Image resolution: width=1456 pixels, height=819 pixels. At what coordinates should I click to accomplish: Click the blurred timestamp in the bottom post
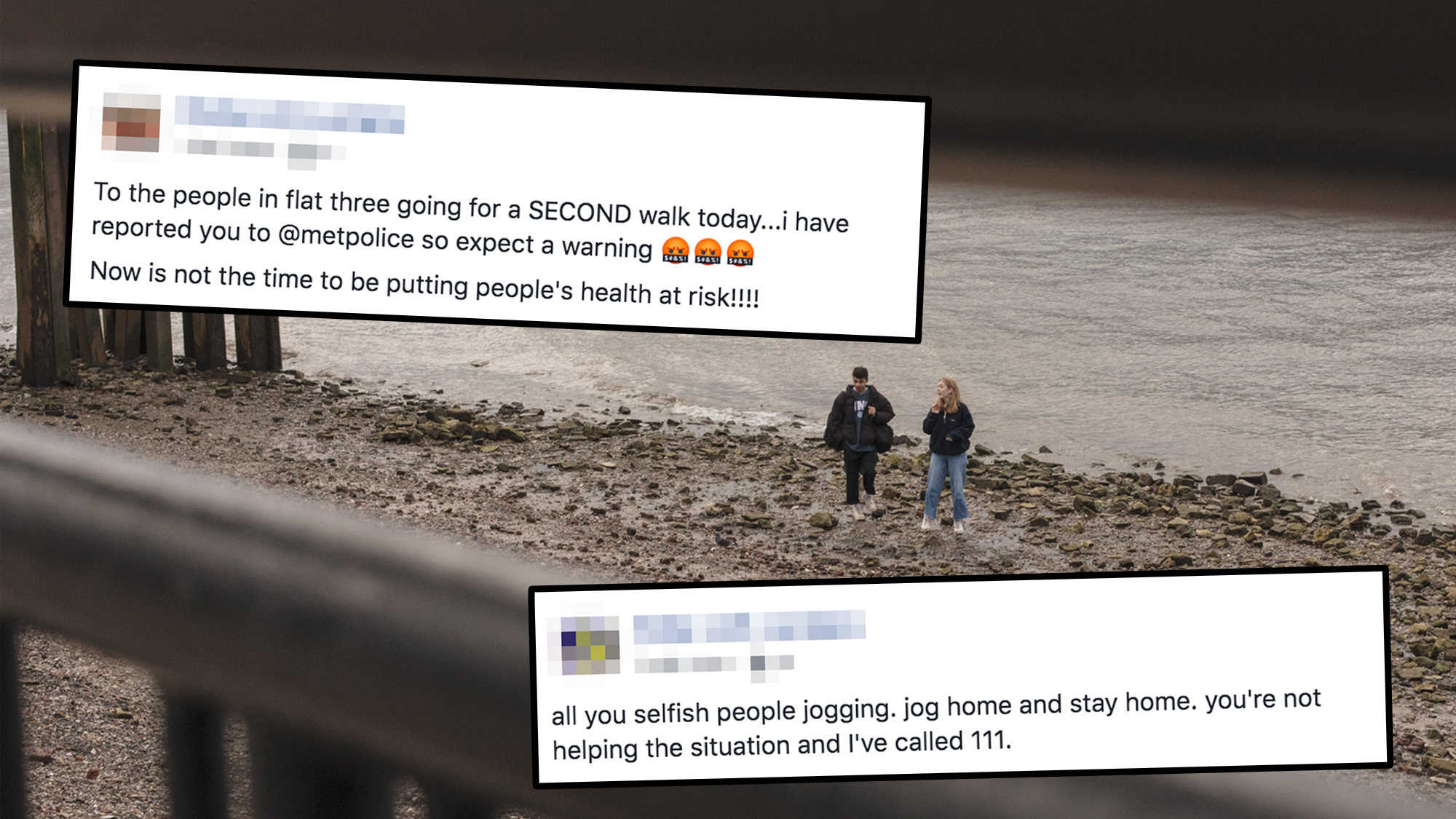pyautogui.click(x=685, y=664)
